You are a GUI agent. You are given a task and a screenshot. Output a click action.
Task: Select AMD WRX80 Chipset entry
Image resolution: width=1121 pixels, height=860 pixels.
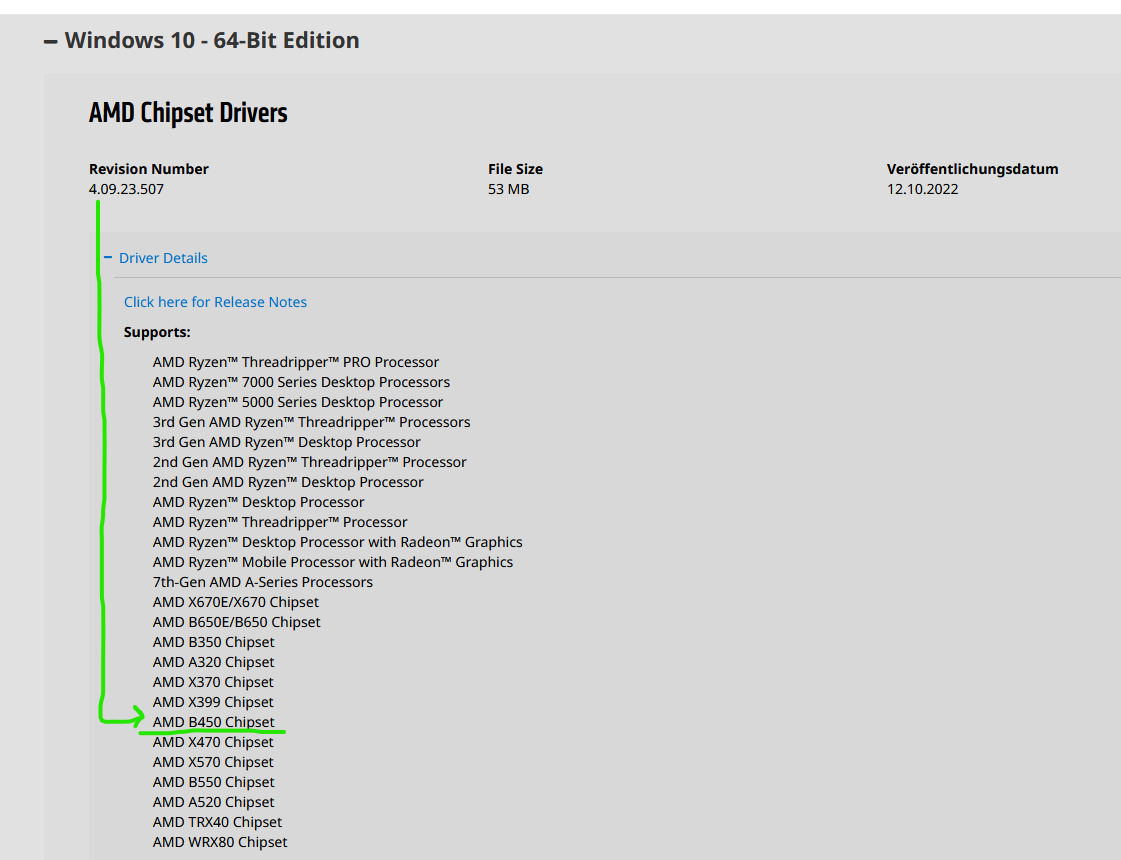point(220,843)
